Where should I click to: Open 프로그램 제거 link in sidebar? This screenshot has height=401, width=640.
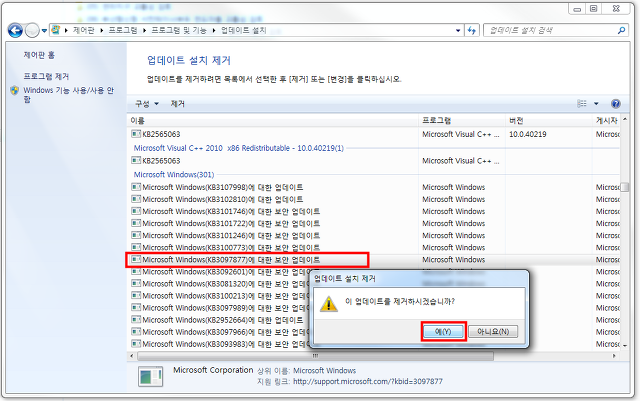point(46,76)
